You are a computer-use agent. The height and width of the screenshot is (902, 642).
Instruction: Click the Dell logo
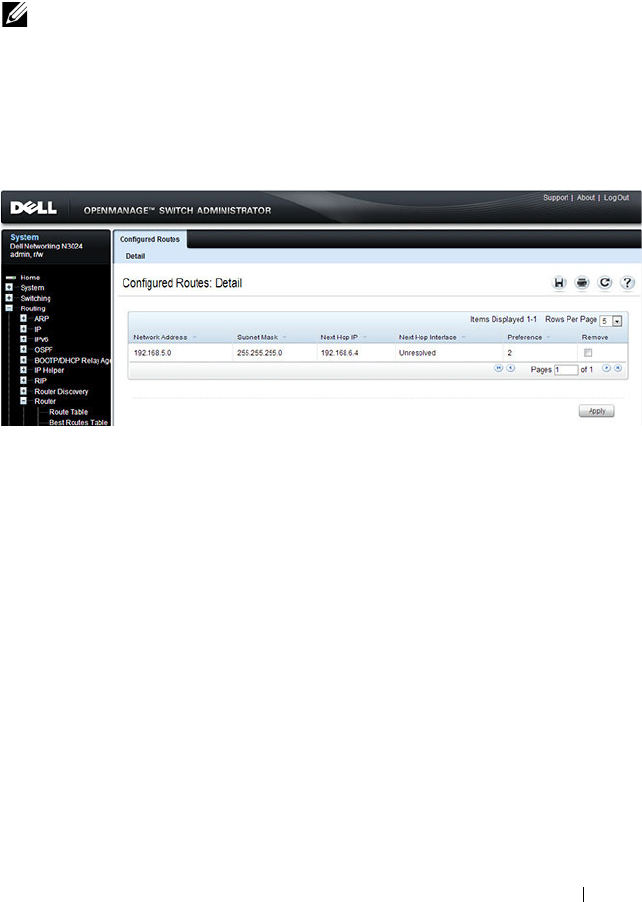33,208
